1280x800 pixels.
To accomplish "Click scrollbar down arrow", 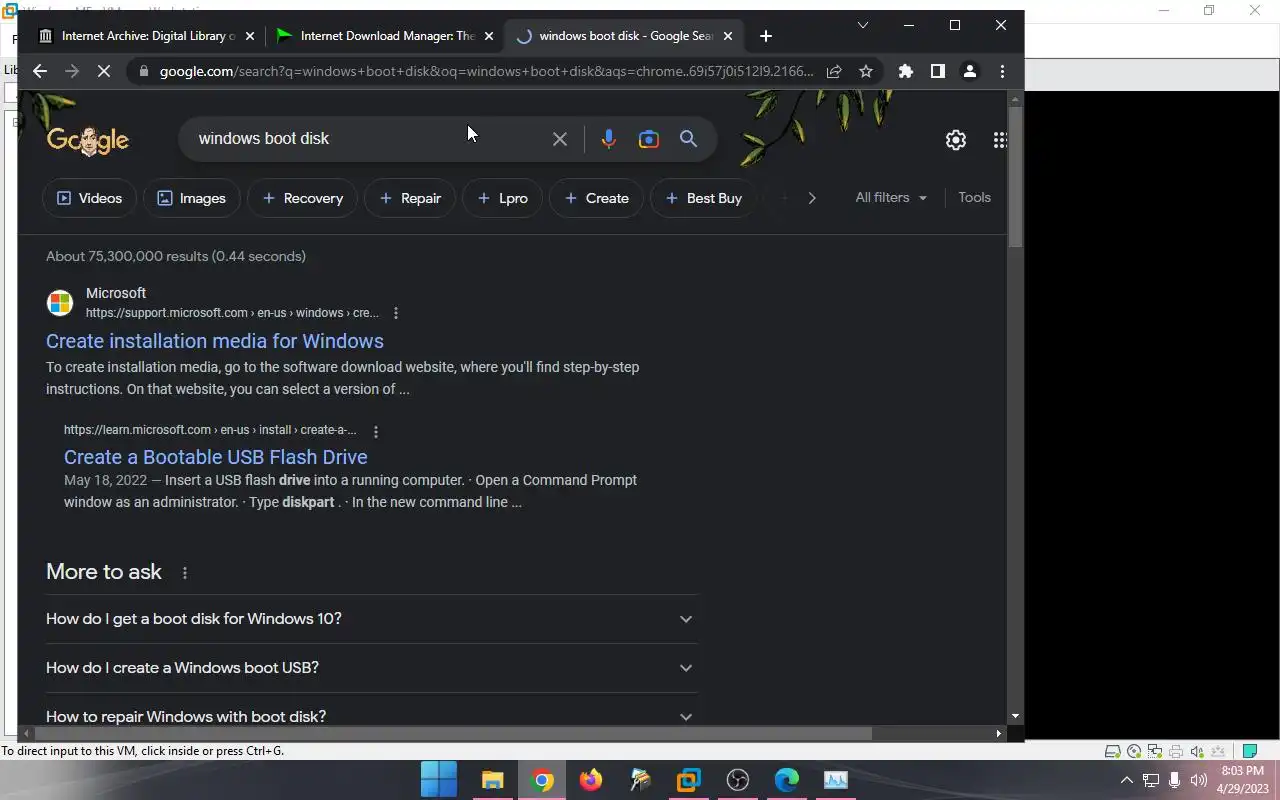I will tap(1016, 716).
